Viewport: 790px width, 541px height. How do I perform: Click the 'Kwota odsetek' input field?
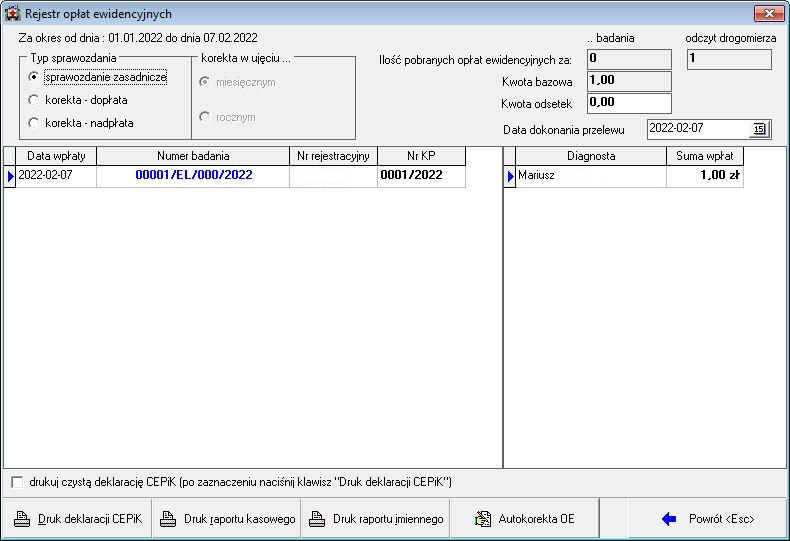[628, 103]
